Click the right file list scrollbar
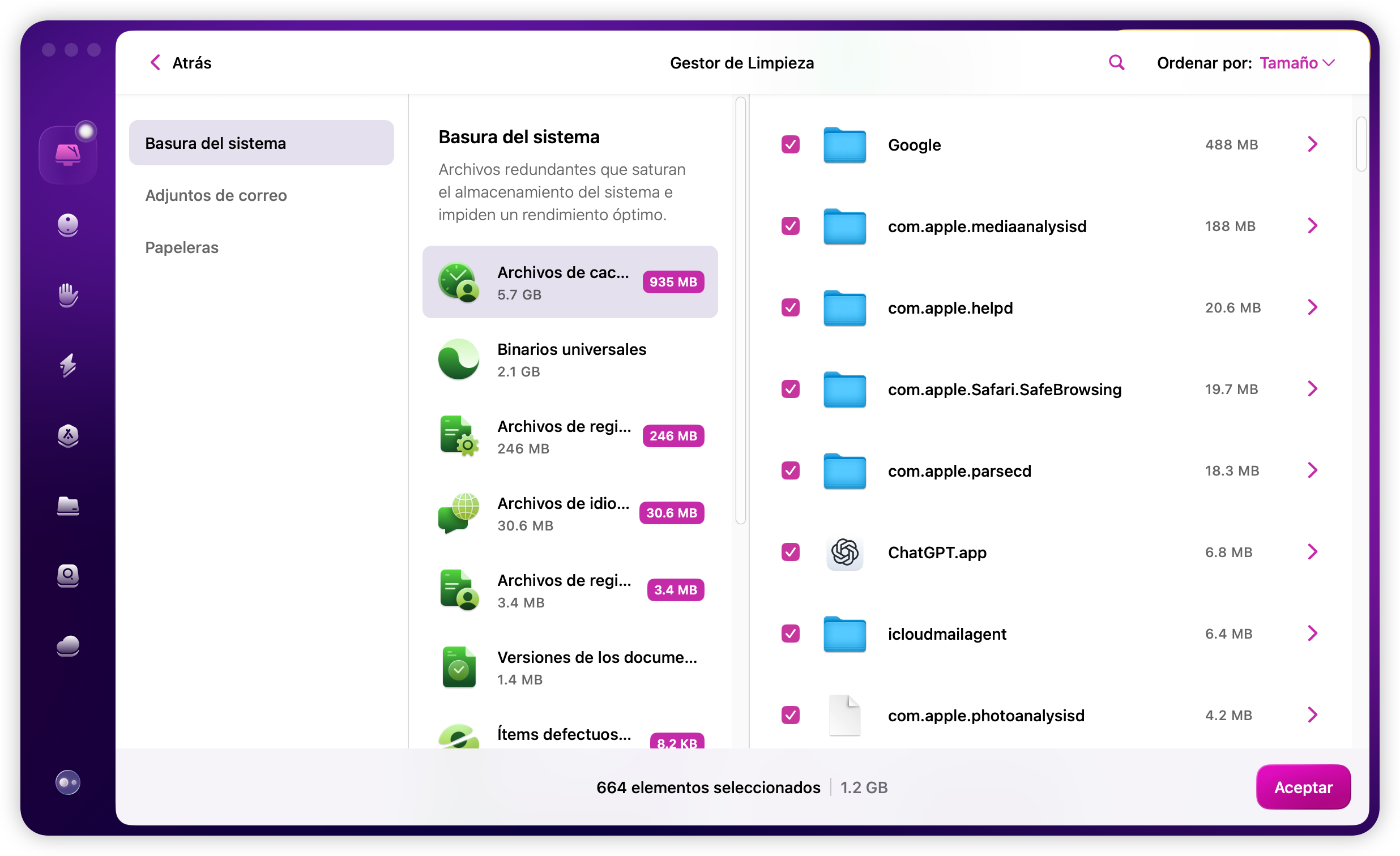The height and width of the screenshot is (856, 1400). (x=1361, y=144)
